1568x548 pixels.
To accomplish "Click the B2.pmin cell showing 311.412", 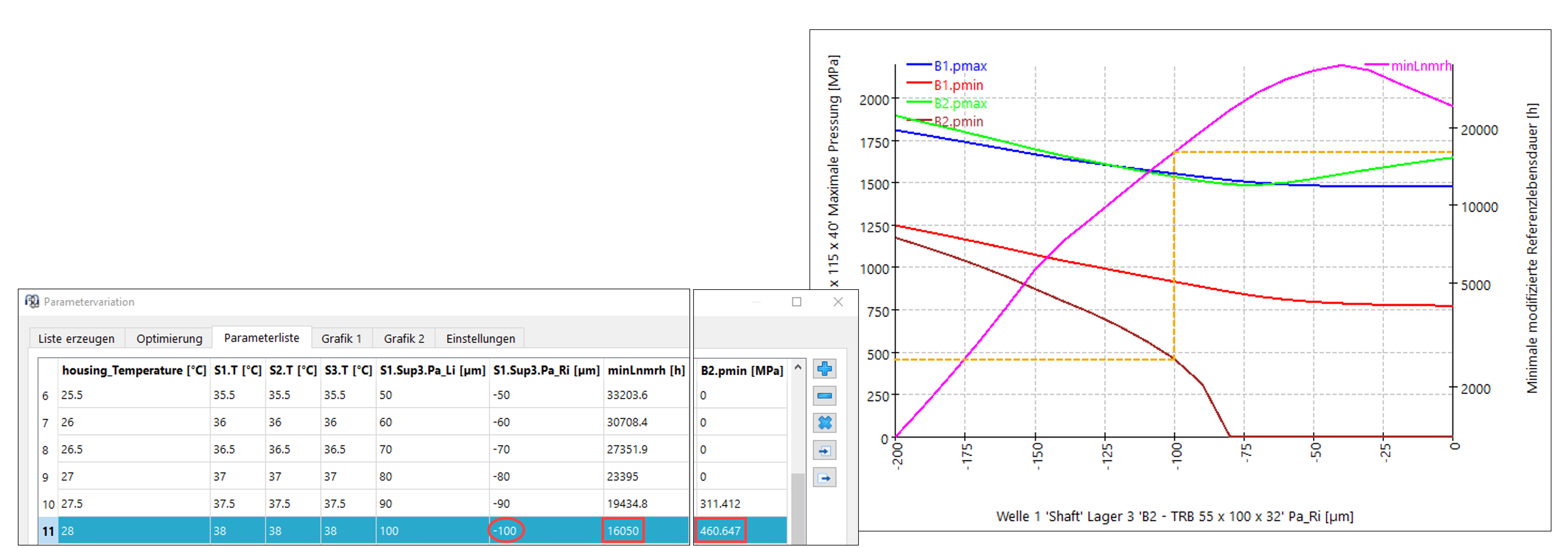I will (720, 504).
